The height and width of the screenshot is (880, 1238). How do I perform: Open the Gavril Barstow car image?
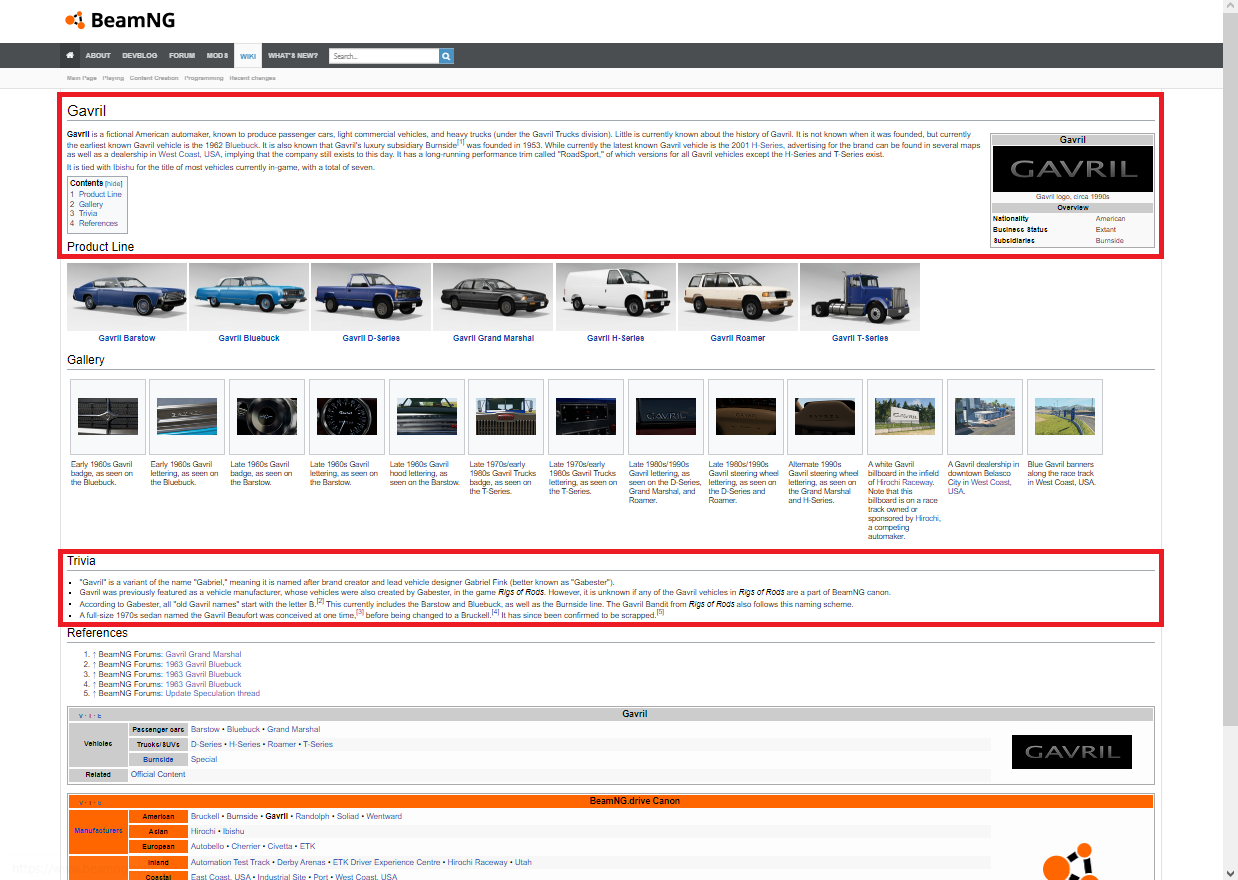pyautogui.click(x=127, y=297)
